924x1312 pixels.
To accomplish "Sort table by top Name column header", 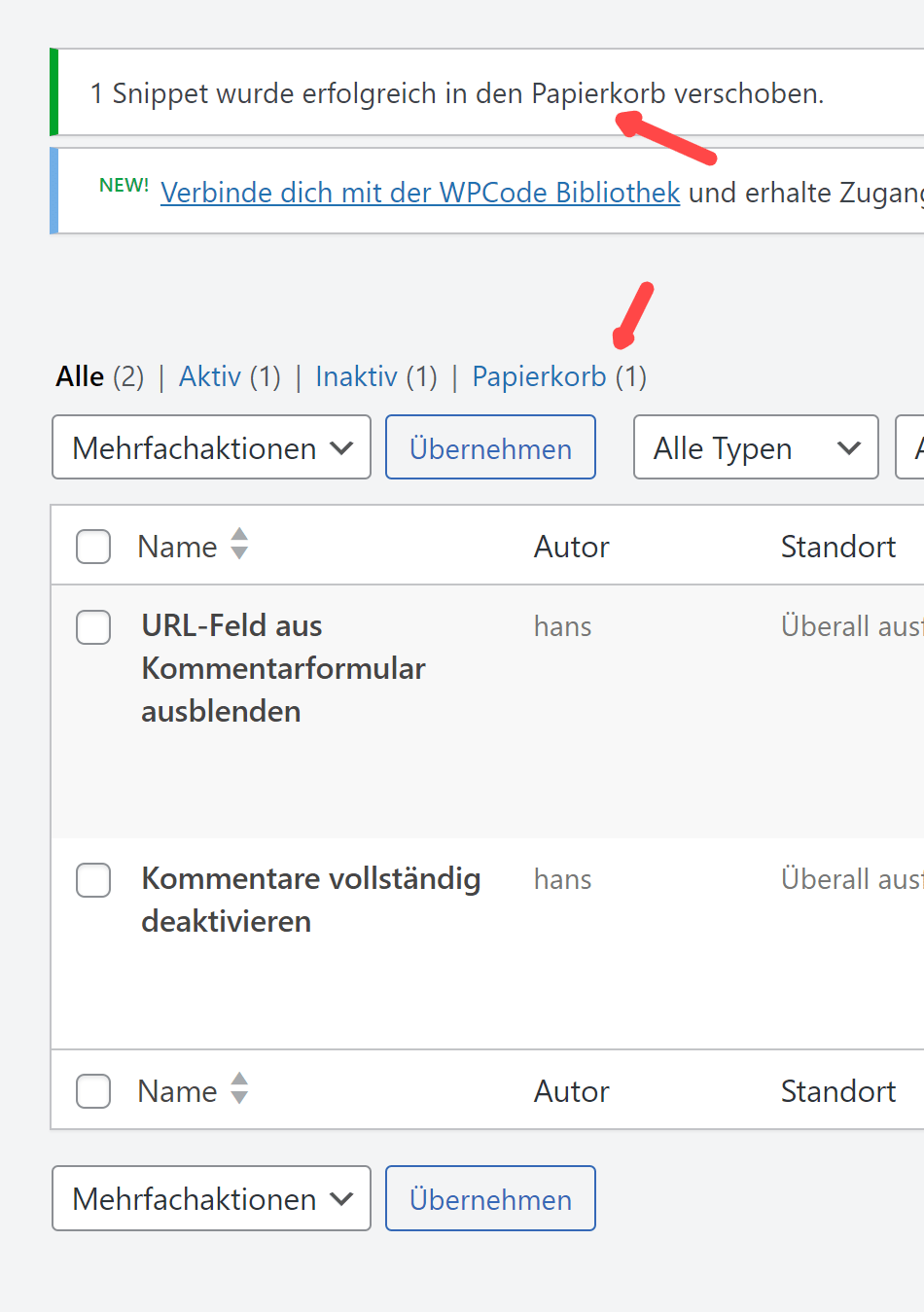I will click(x=177, y=547).
